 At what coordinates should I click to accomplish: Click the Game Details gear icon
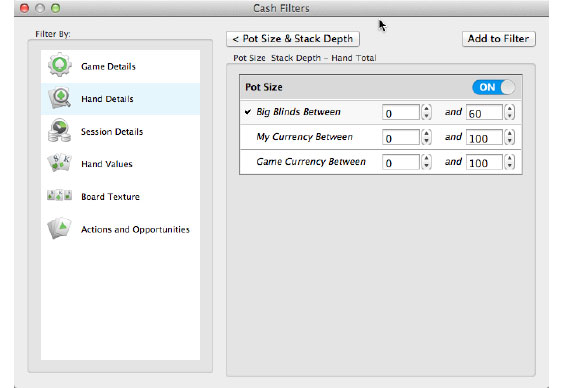59,65
